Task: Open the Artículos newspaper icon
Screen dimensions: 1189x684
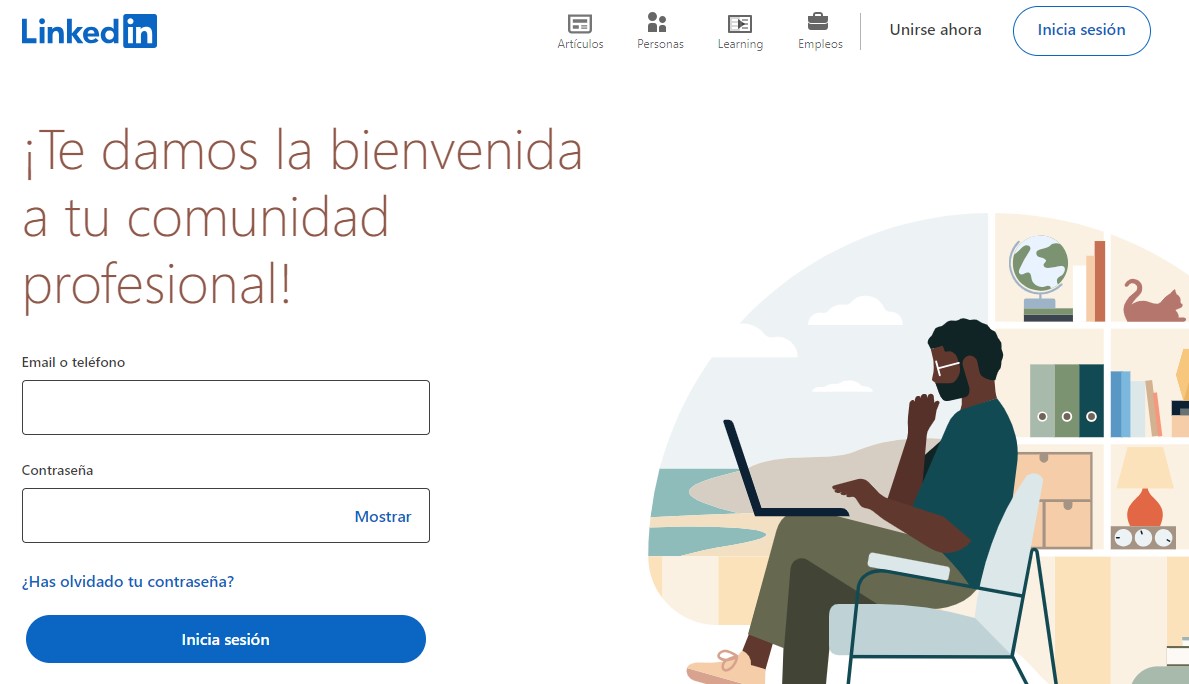Action: pyautogui.click(x=580, y=23)
